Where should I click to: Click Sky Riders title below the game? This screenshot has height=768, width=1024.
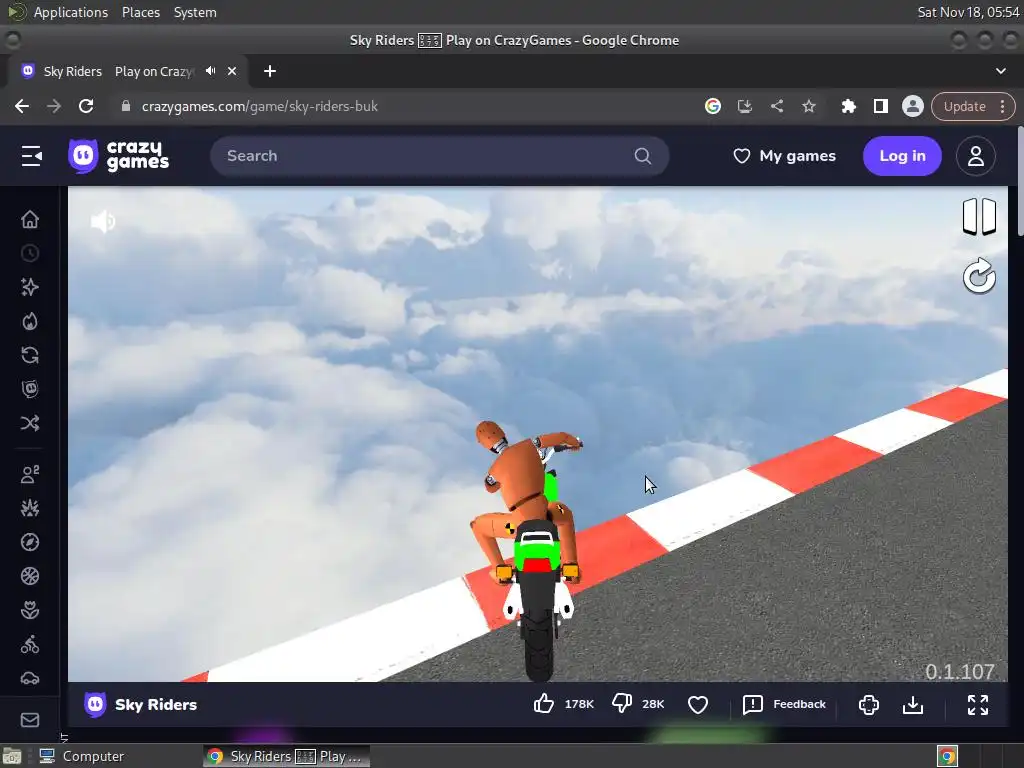[x=155, y=705]
